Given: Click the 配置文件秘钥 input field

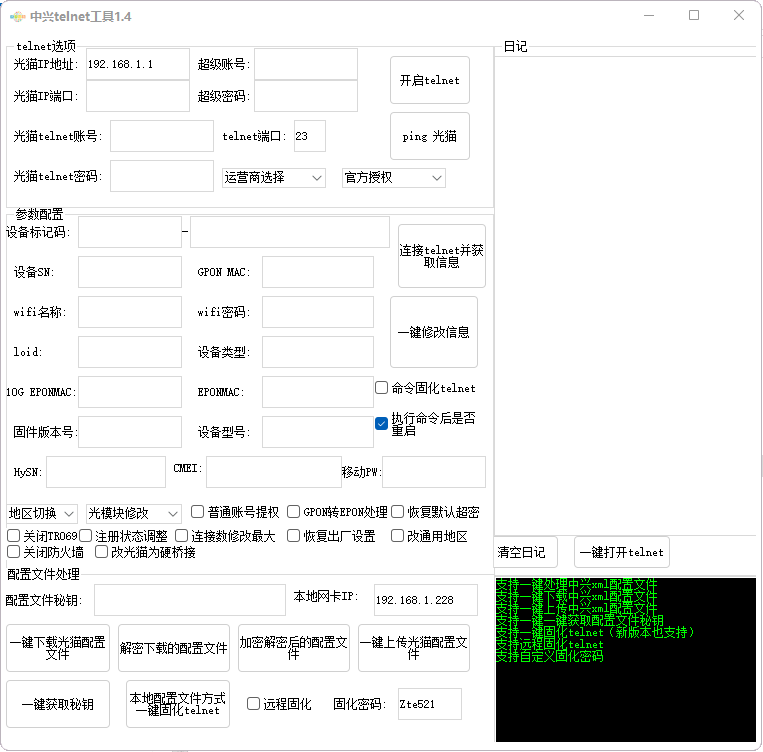Looking at the screenshot, I should pyautogui.click(x=190, y=600).
